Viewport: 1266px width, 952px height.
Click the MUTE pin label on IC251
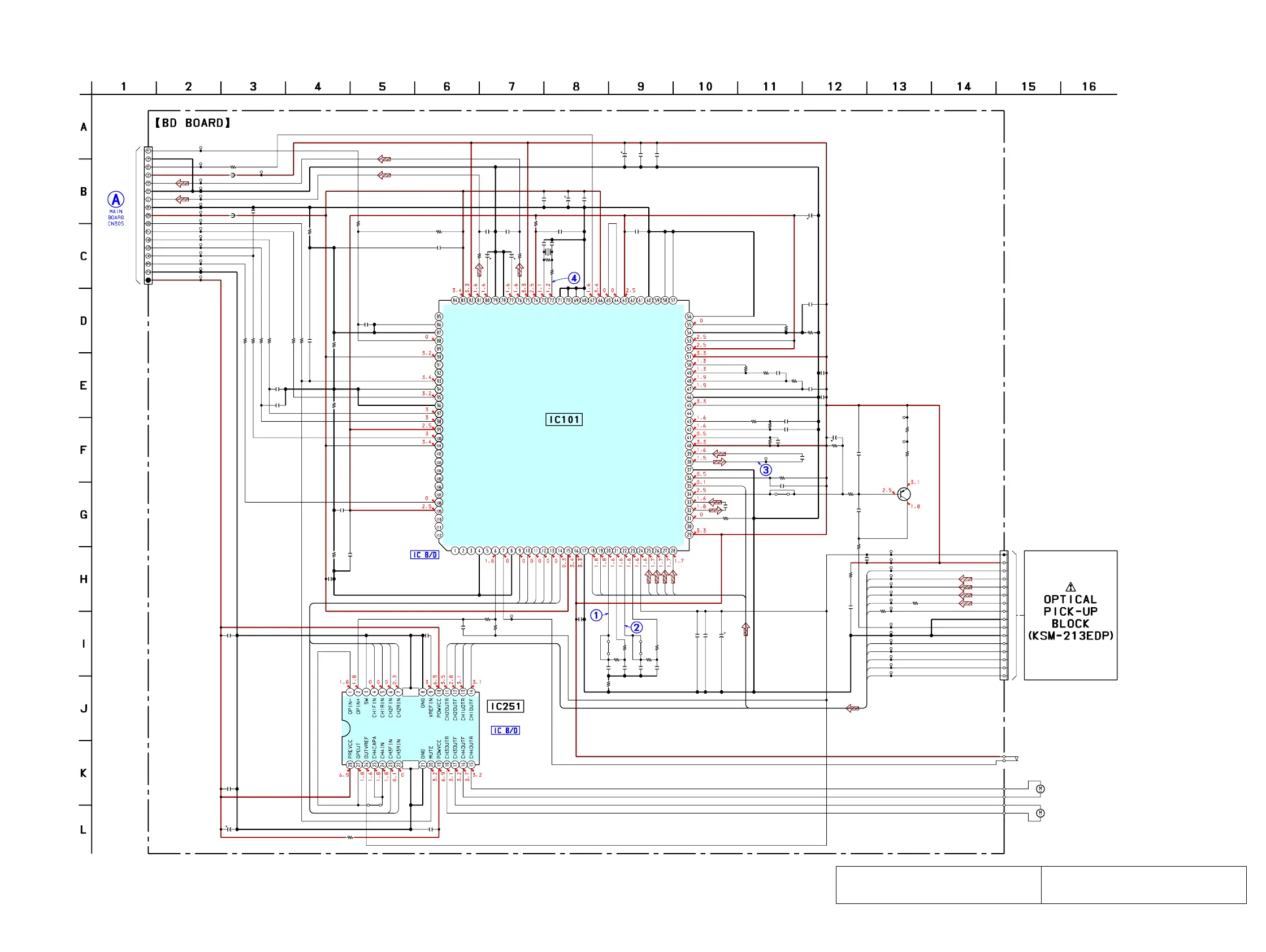click(x=431, y=752)
